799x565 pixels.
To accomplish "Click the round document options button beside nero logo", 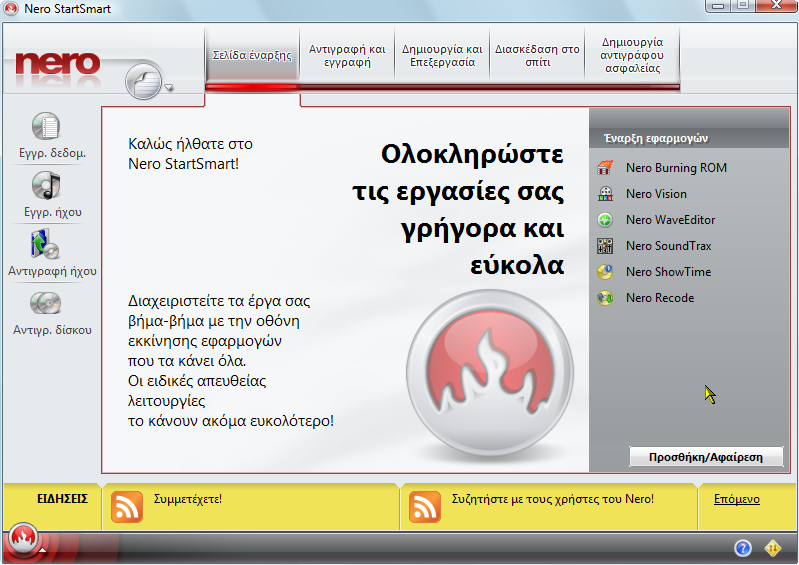I will (x=144, y=81).
